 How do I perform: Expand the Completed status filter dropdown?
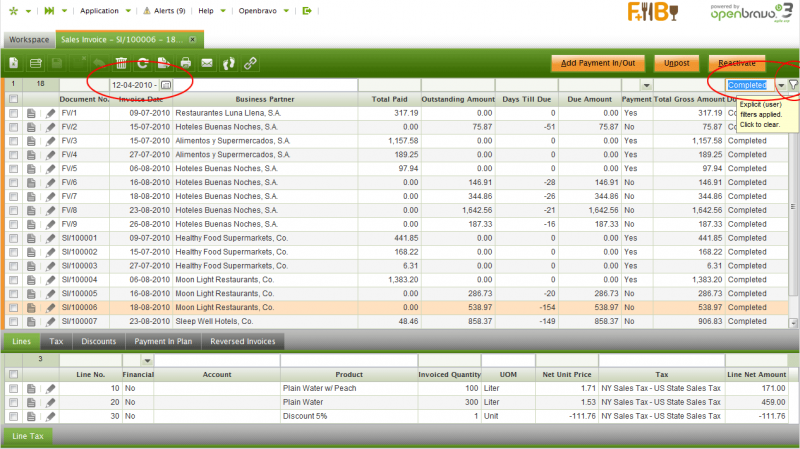tap(780, 86)
